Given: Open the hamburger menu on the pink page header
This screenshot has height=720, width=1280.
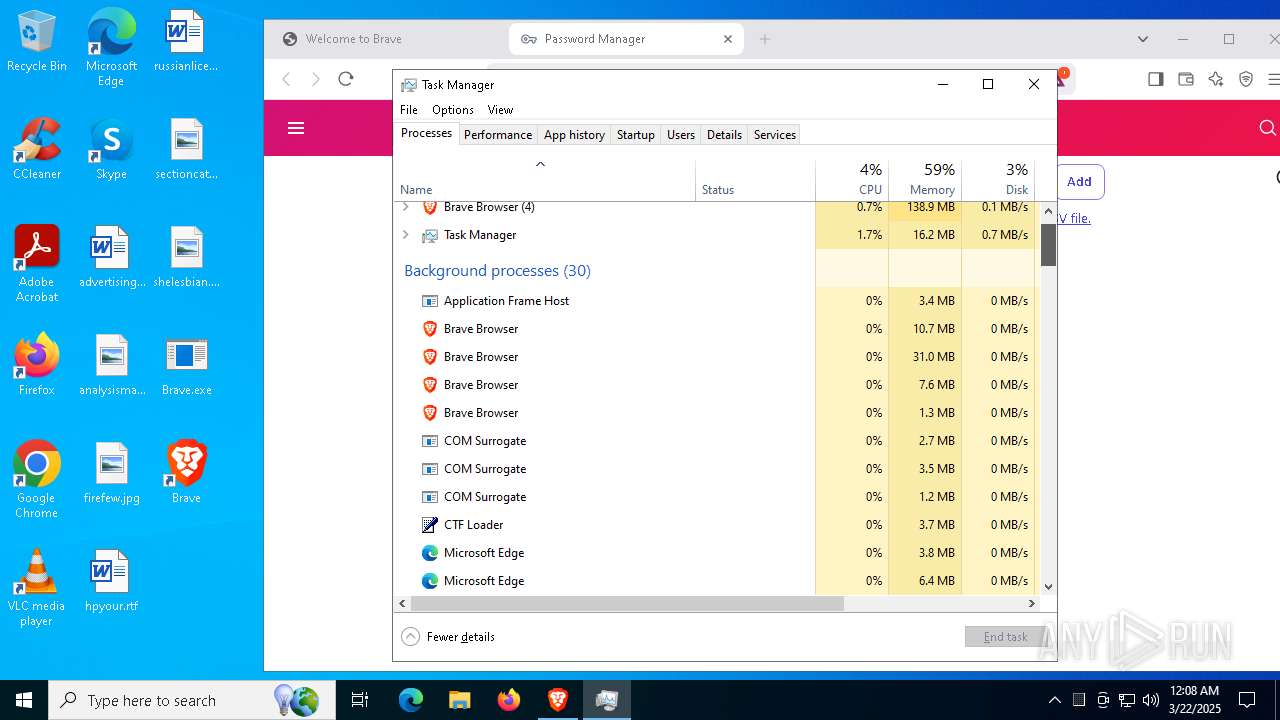Looking at the screenshot, I should pyautogui.click(x=296, y=128).
